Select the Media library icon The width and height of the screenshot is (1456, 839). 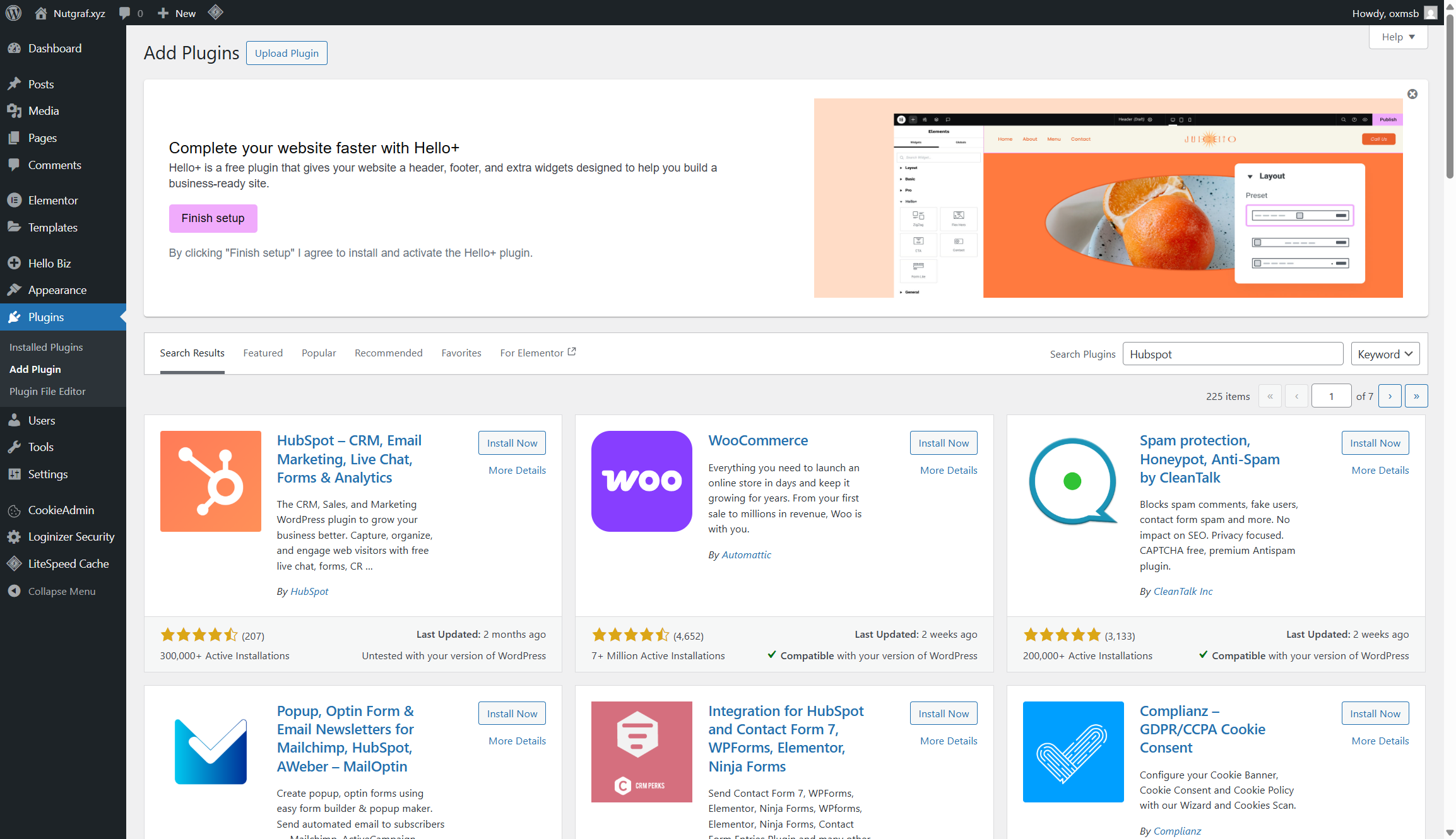15,110
